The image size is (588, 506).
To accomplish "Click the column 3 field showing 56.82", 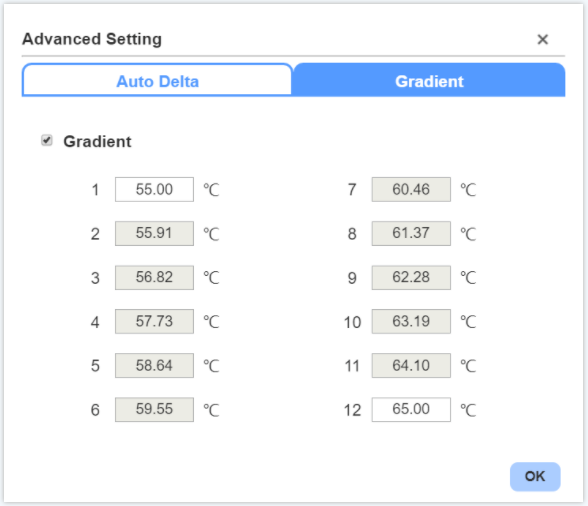I will point(154,278).
